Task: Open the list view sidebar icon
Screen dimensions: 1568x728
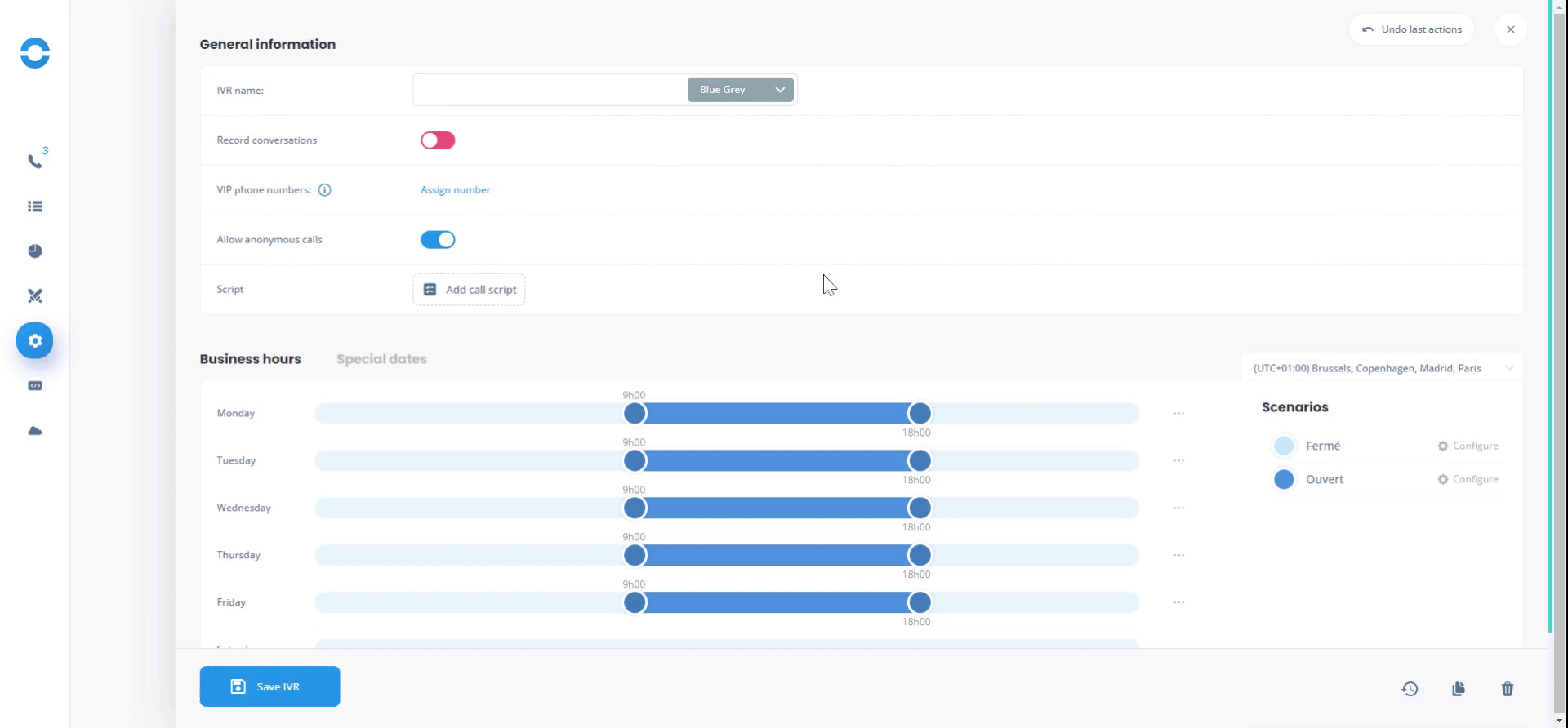Action: coord(35,206)
